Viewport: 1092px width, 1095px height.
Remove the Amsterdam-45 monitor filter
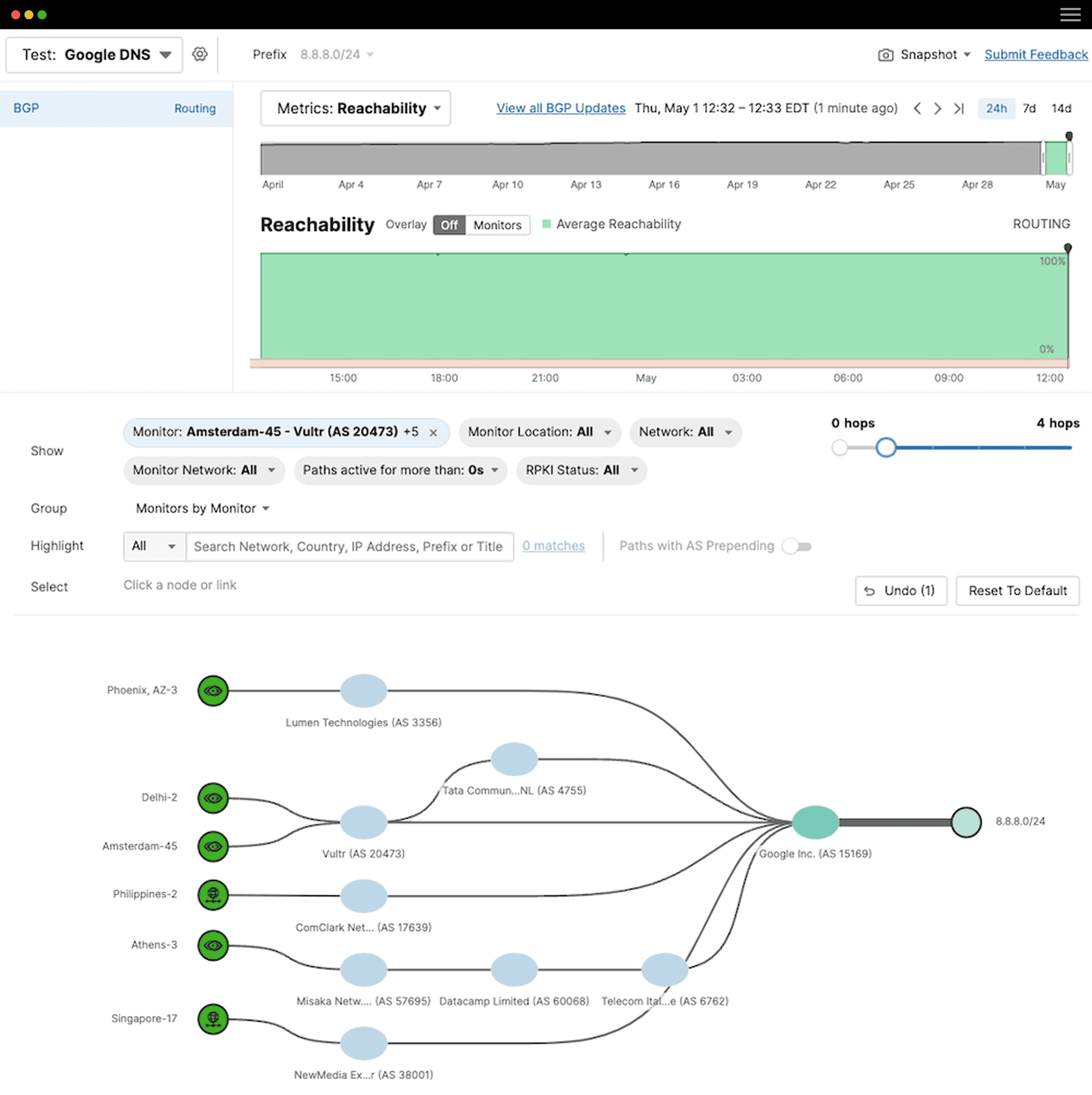pyautogui.click(x=433, y=433)
